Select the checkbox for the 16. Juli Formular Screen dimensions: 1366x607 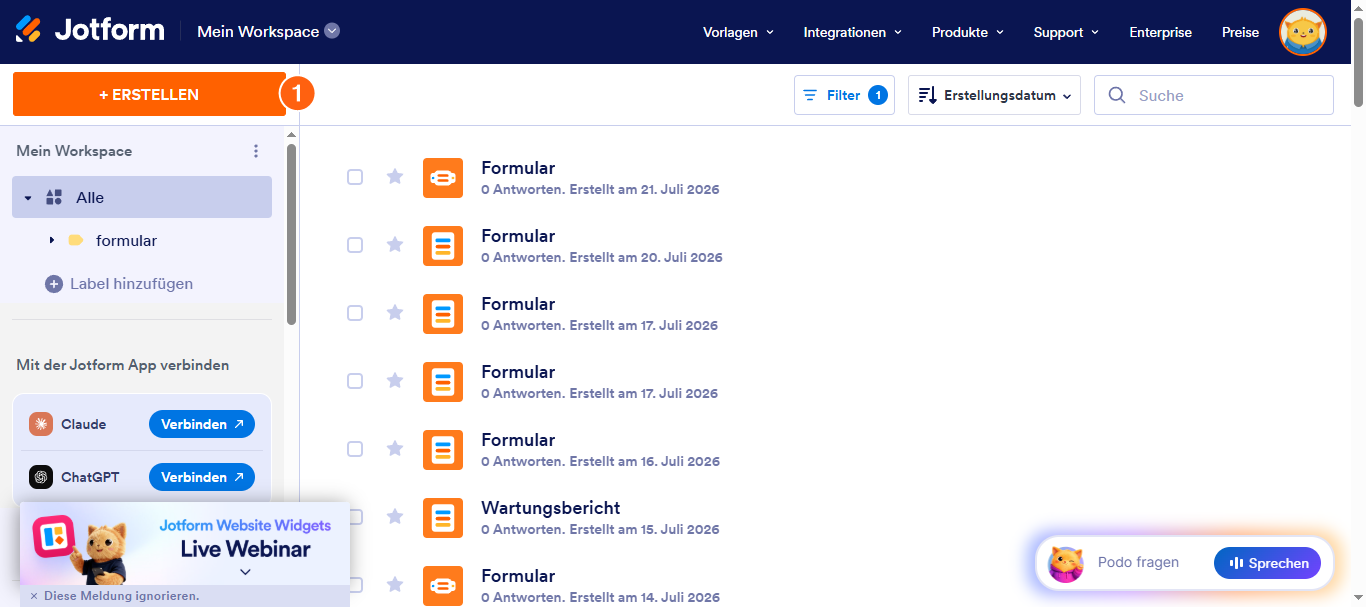click(x=355, y=449)
